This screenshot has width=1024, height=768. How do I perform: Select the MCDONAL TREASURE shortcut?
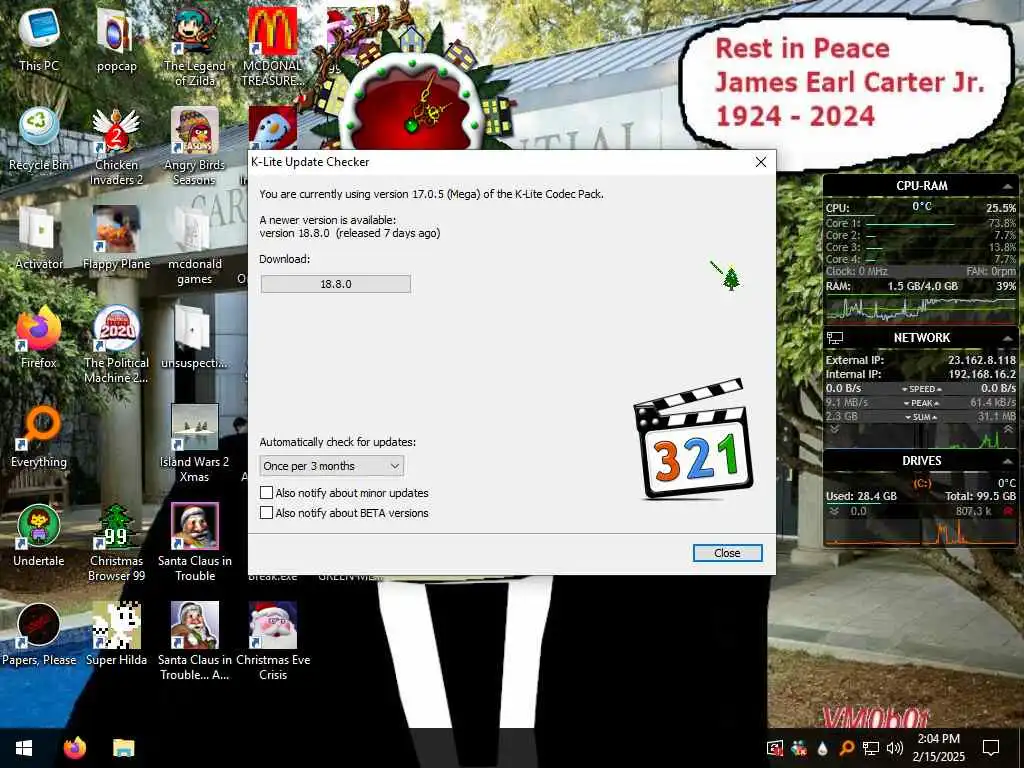click(272, 47)
